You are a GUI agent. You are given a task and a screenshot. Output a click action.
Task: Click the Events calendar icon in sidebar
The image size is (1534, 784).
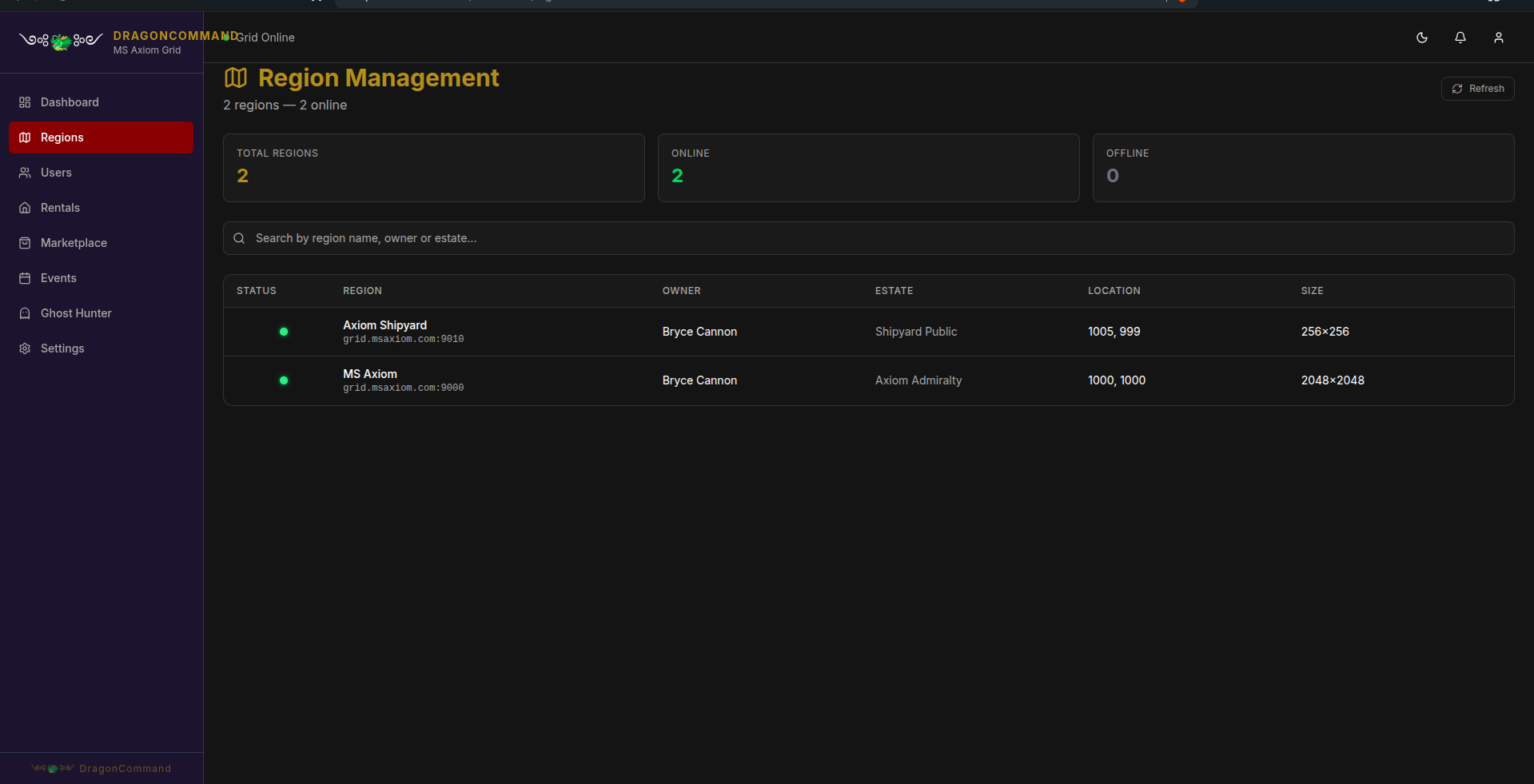point(25,278)
